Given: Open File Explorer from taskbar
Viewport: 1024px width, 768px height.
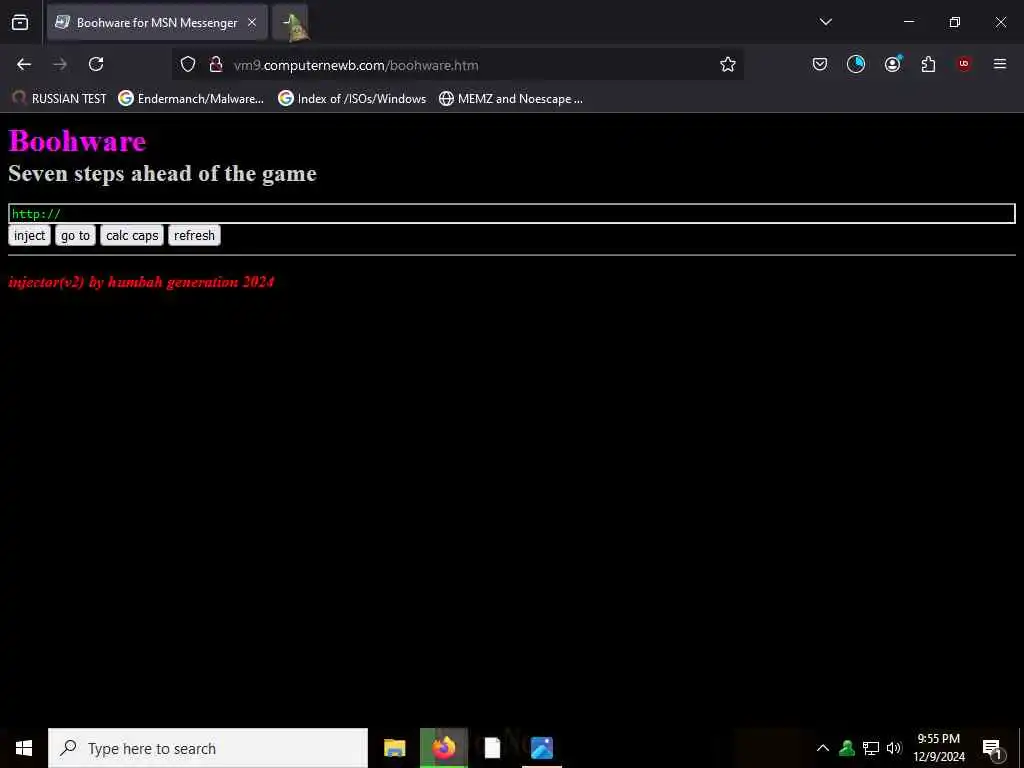Looking at the screenshot, I should pos(394,748).
